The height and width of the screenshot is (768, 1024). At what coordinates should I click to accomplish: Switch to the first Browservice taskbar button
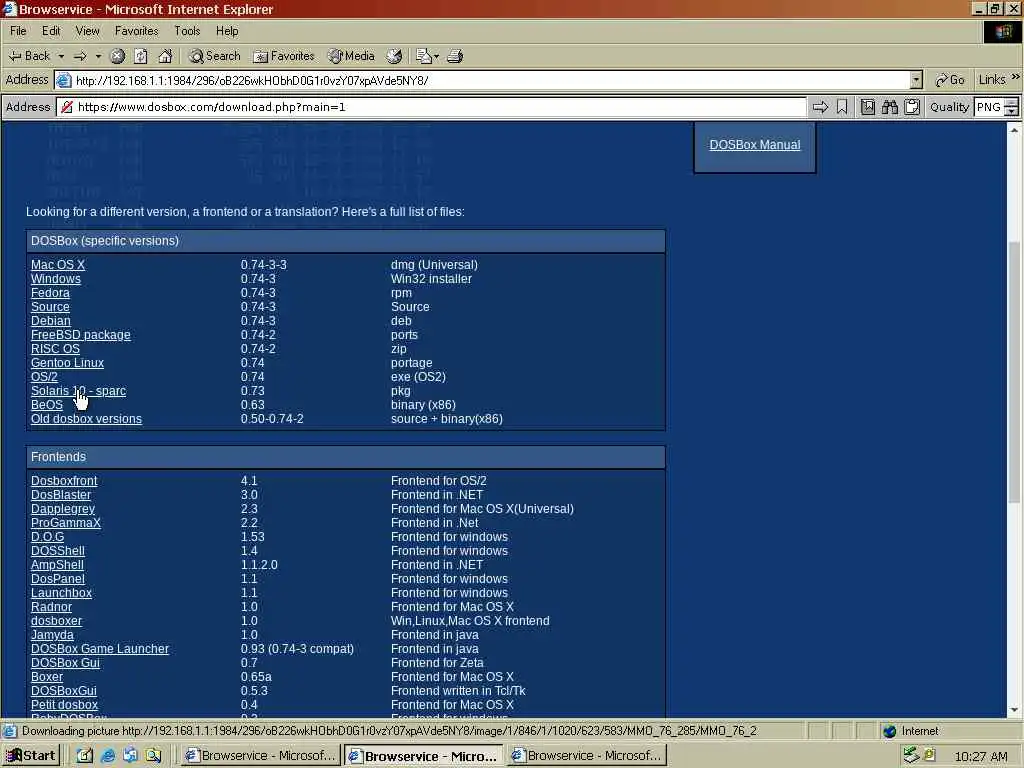pyautogui.click(x=260, y=756)
